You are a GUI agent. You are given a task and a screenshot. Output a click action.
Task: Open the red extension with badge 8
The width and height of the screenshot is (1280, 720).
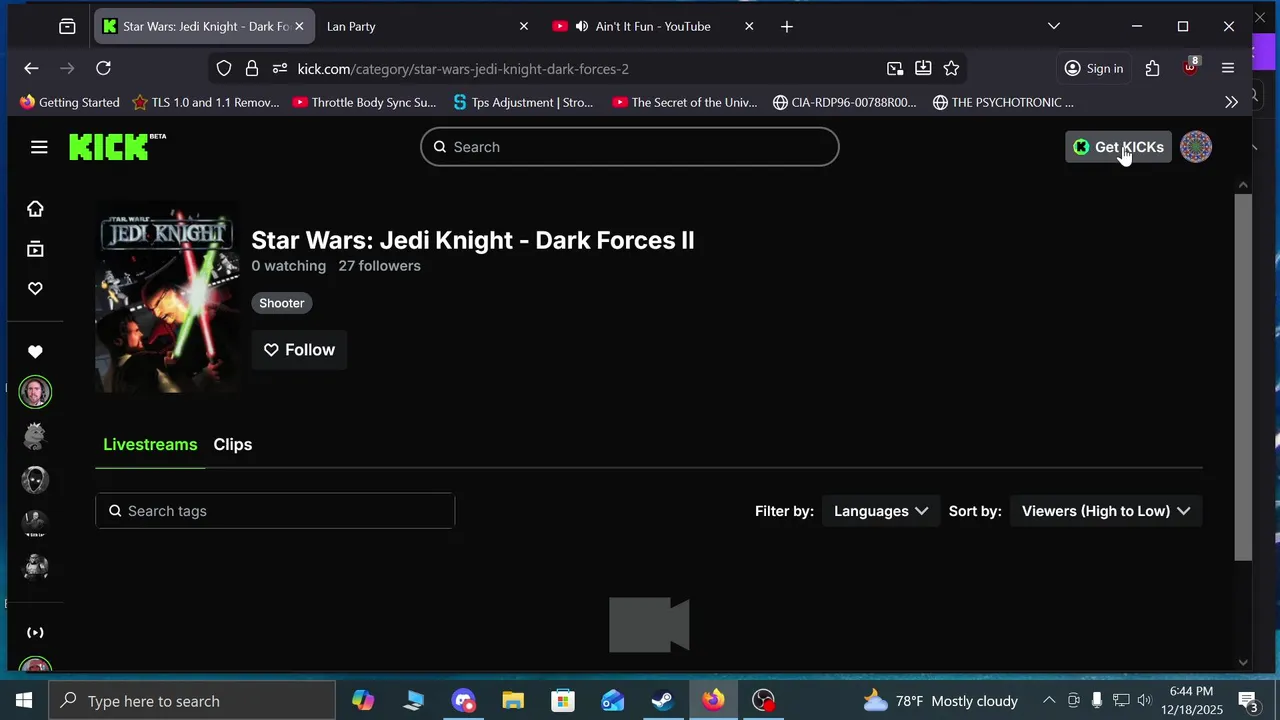(1190, 68)
